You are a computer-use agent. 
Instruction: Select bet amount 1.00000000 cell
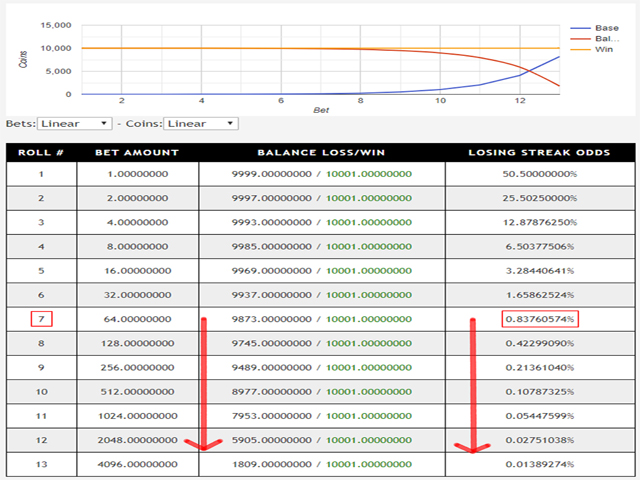[138, 174]
